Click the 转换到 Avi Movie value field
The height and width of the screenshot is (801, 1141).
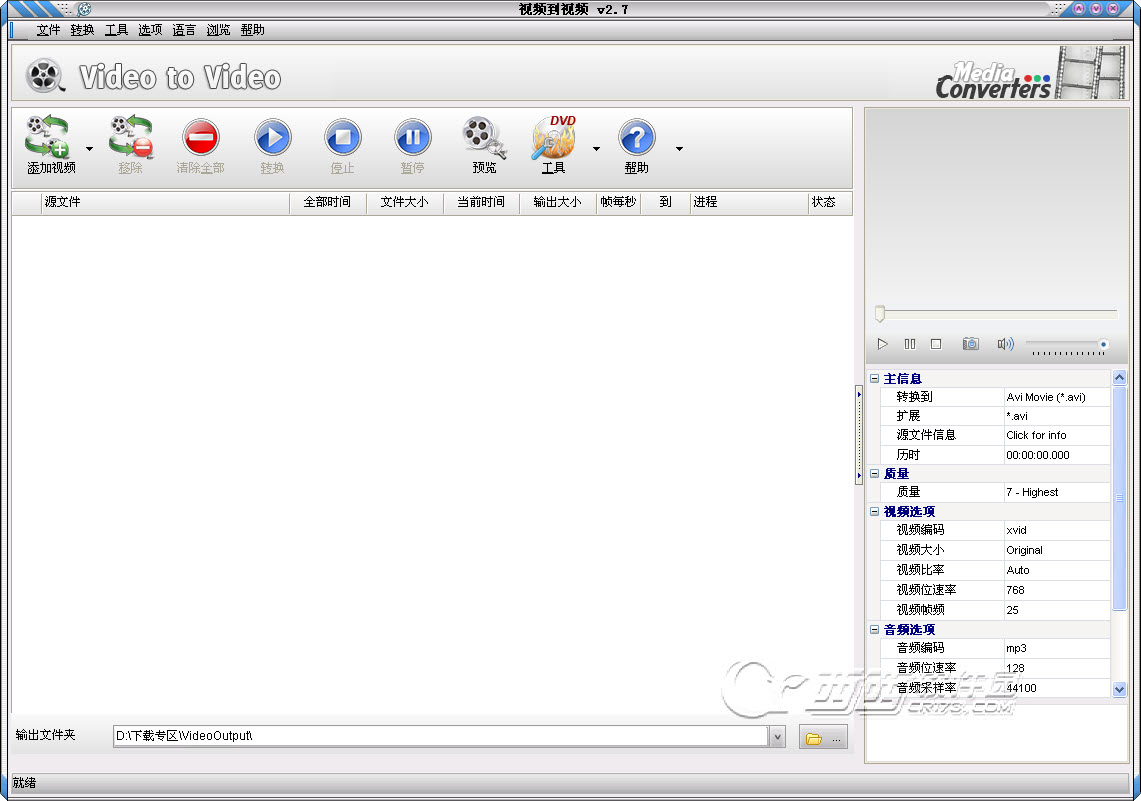point(1055,397)
